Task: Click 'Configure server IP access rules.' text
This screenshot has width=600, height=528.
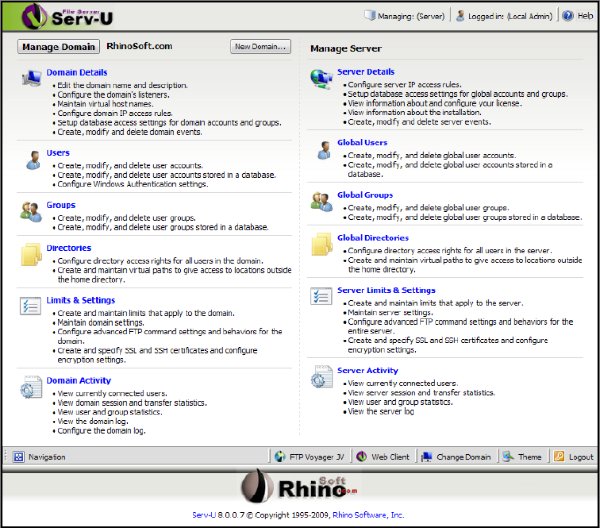Action: [x=404, y=85]
